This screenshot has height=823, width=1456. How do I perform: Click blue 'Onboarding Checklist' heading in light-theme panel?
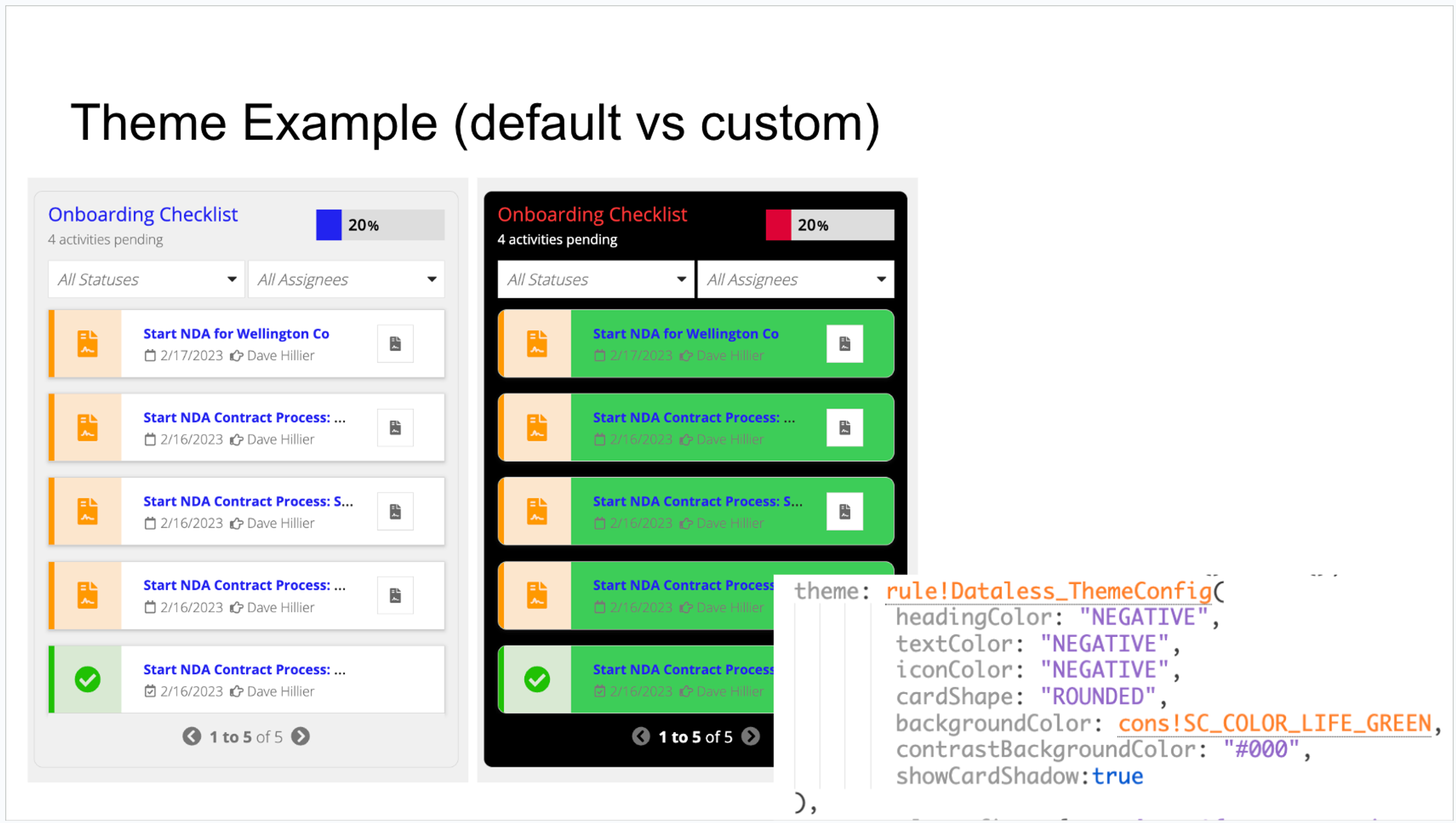point(143,215)
